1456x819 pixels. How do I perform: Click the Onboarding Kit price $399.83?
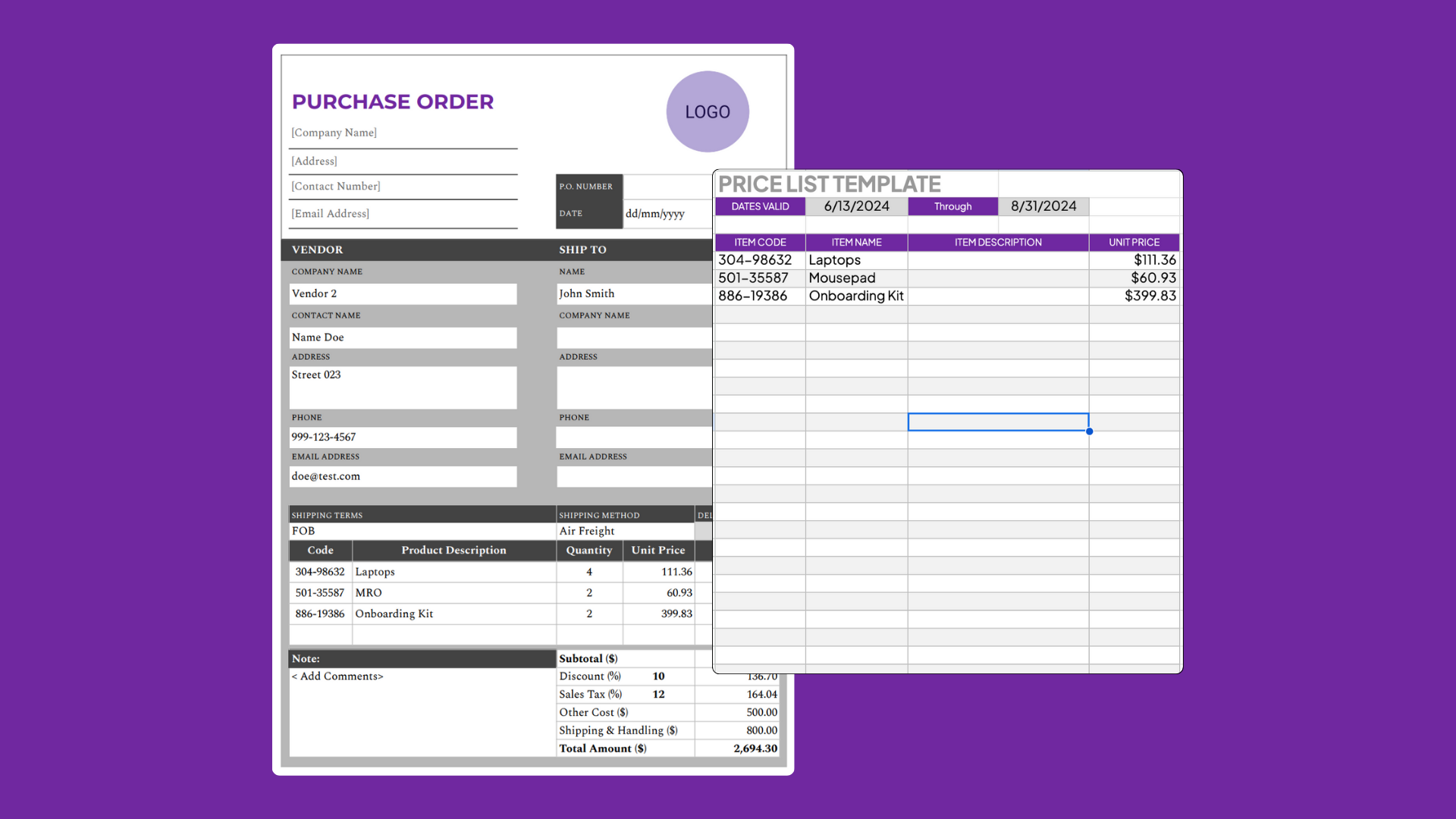click(1150, 296)
